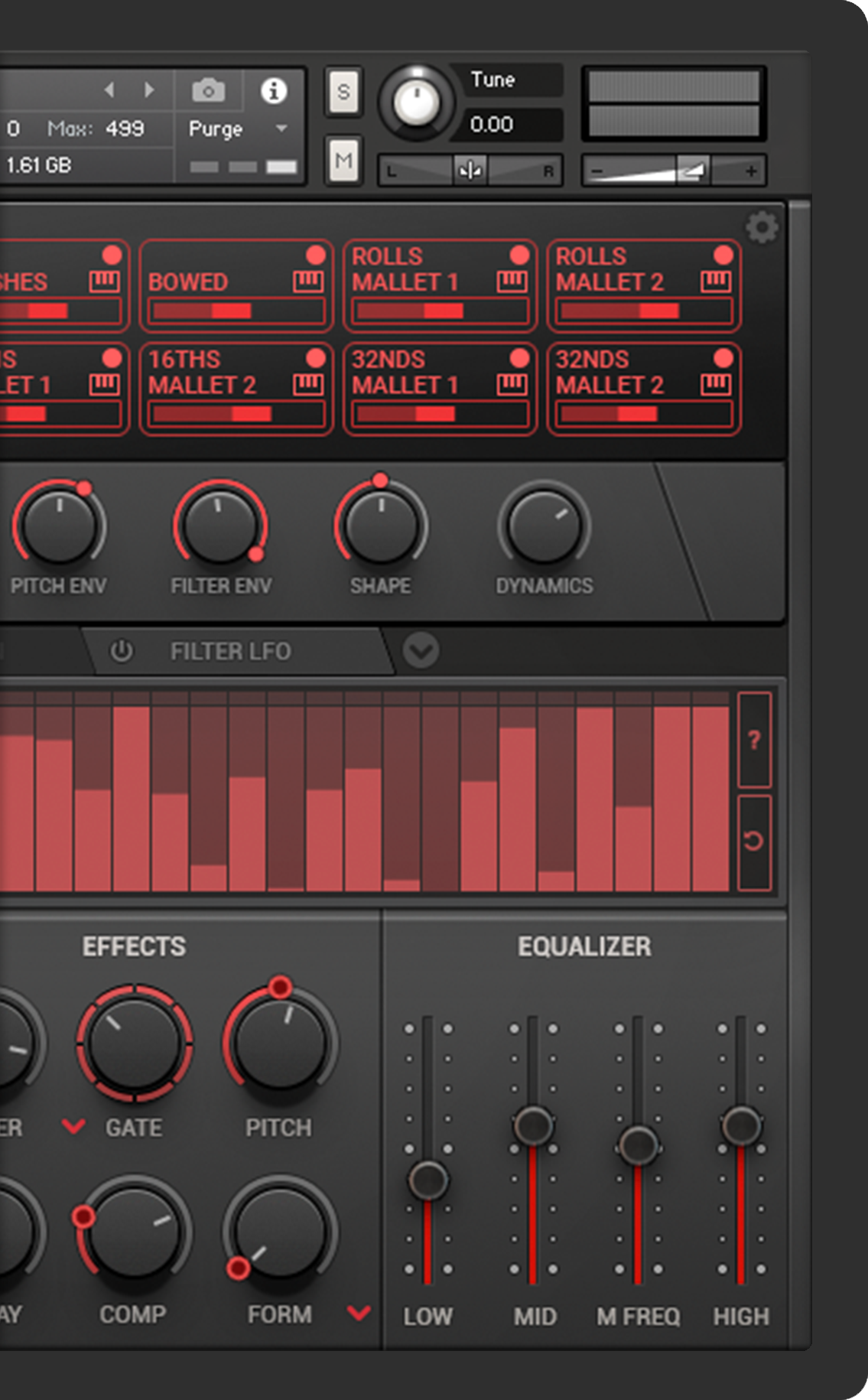Click the HIGH equalizer fader handle
This screenshot has width=868, height=1400.
(x=741, y=1126)
